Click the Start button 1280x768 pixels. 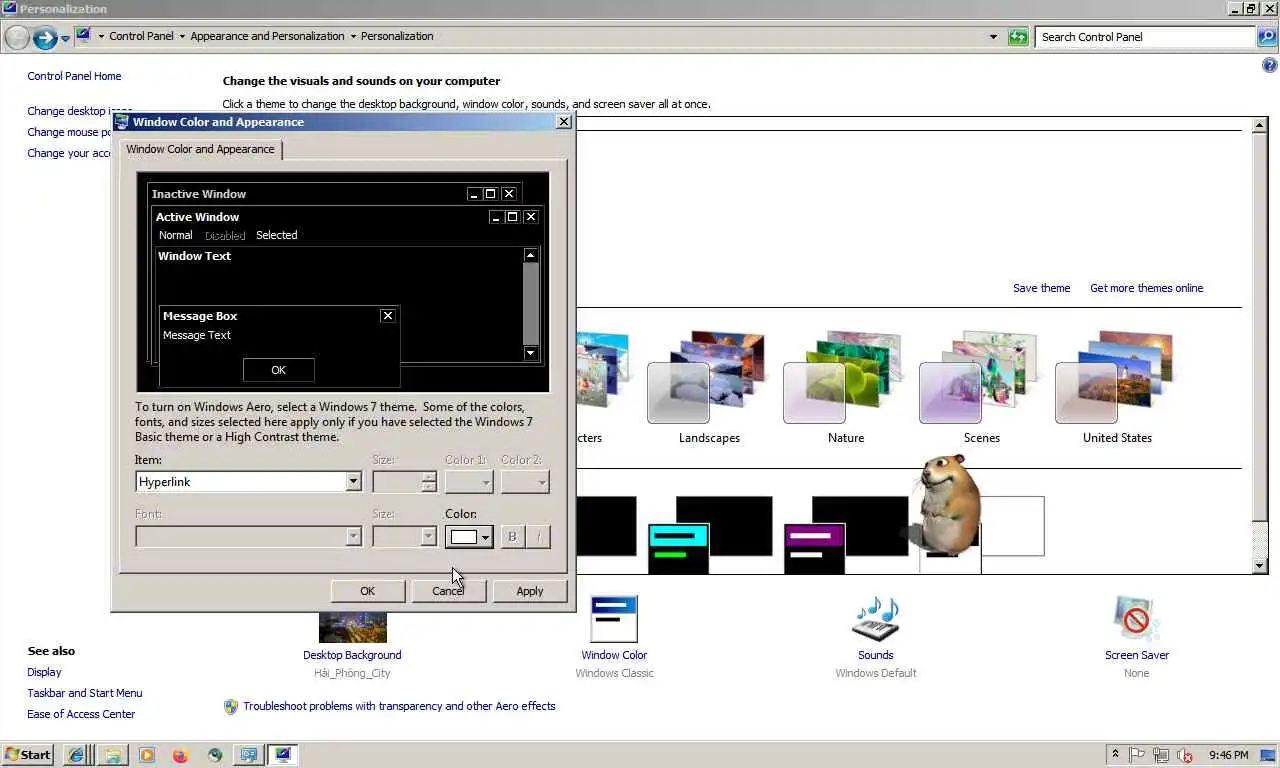(x=28, y=755)
